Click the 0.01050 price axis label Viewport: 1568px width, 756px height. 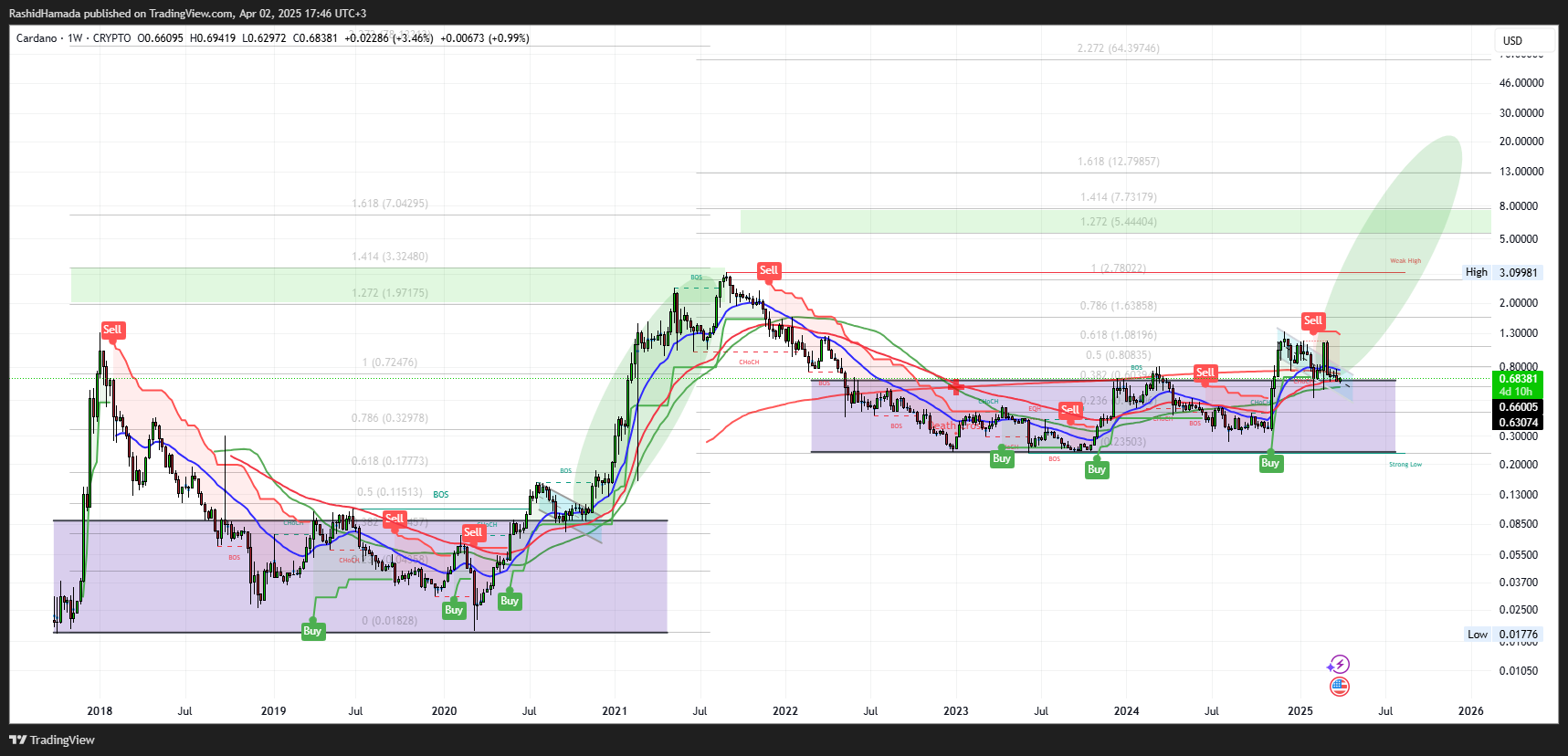click(x=1519, y=671)
